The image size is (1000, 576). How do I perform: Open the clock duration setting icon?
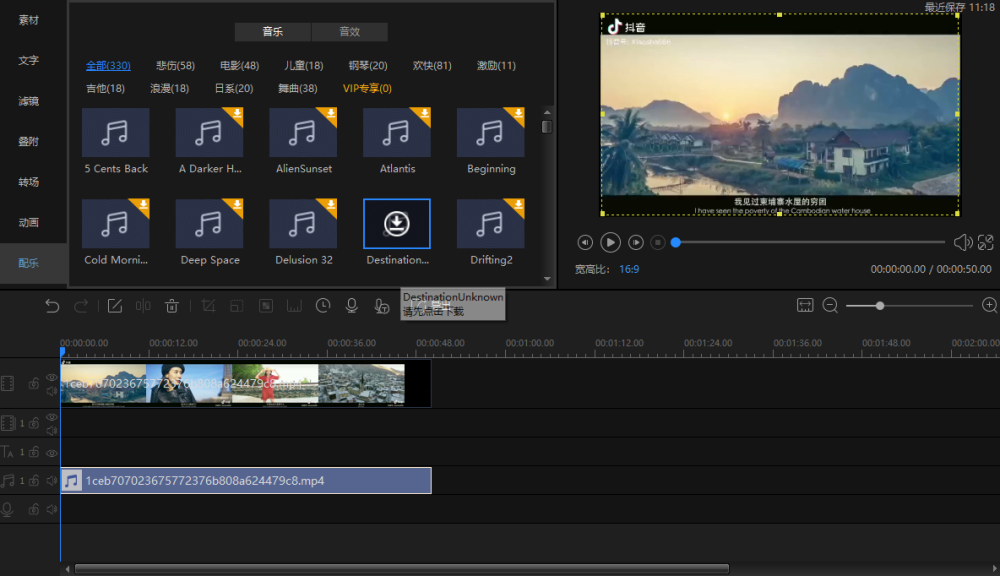(323, 306)
